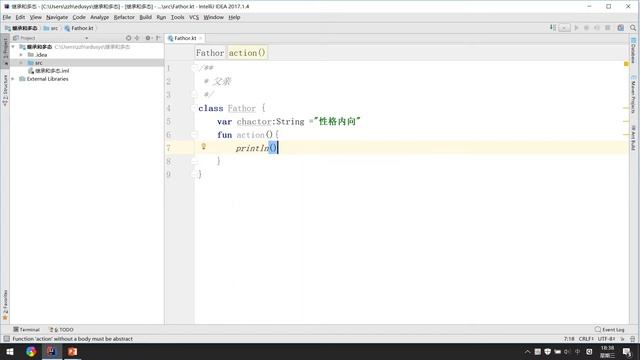The width and height of the screenshot is (640, 360).
Task: Open Chrome from the taskbar
Action: pos(31,351)
